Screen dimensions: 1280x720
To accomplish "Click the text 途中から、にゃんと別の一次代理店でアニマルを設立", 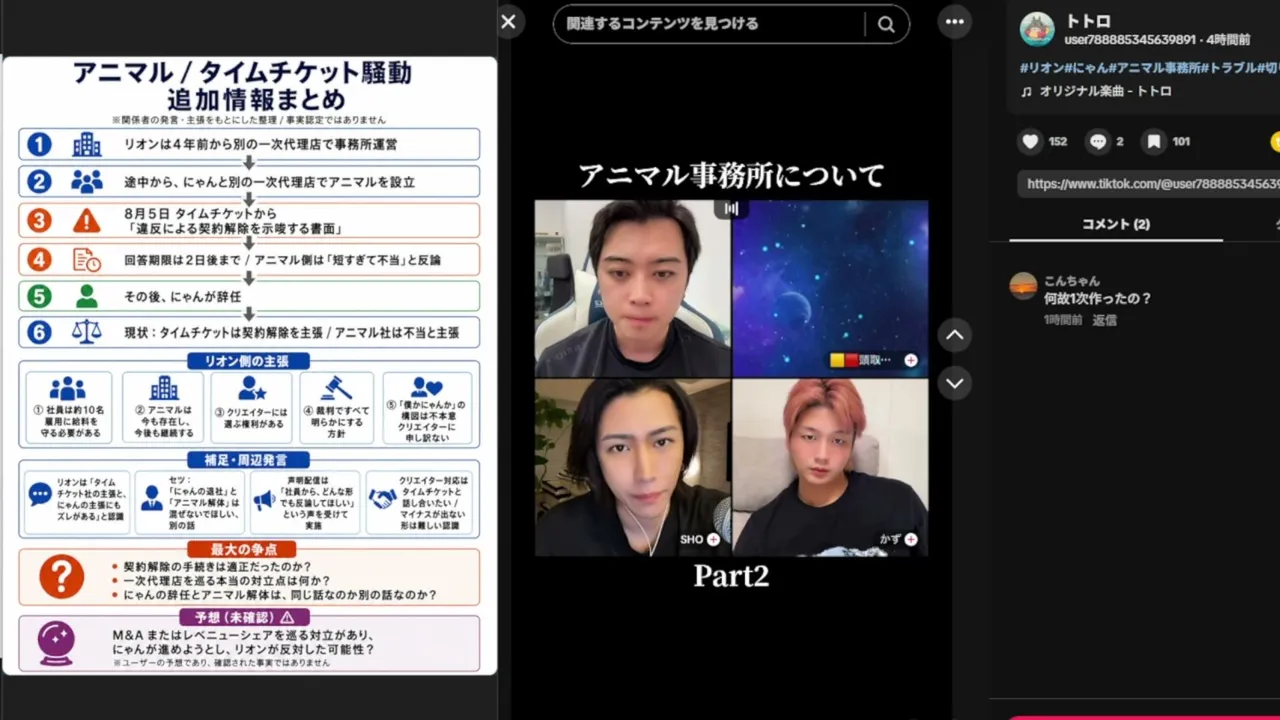I will tap(269, 182).
